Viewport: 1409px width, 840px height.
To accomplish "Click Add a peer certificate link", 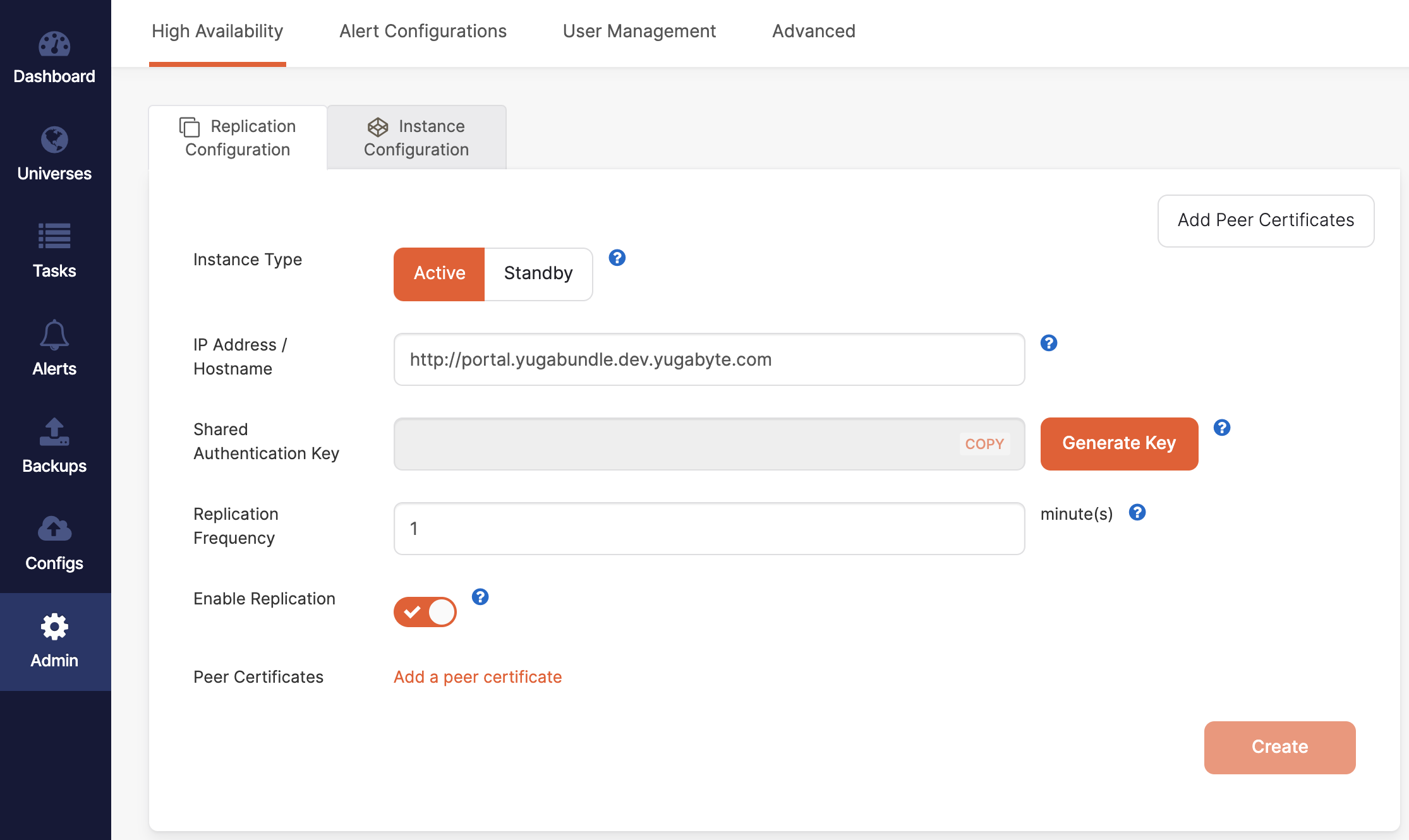I will (478, 677).
